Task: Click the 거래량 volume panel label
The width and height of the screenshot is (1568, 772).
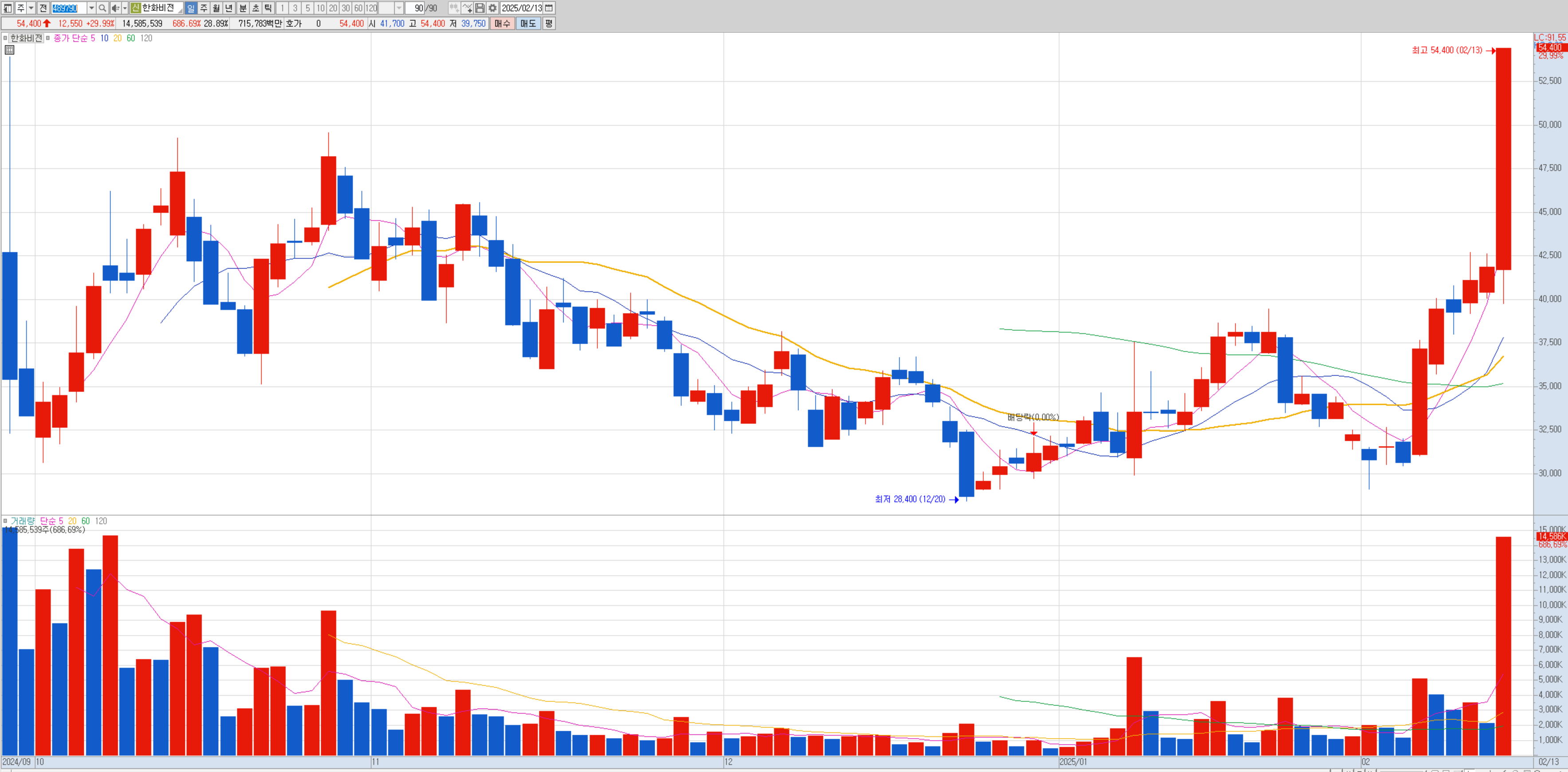Action: (23, 521)
